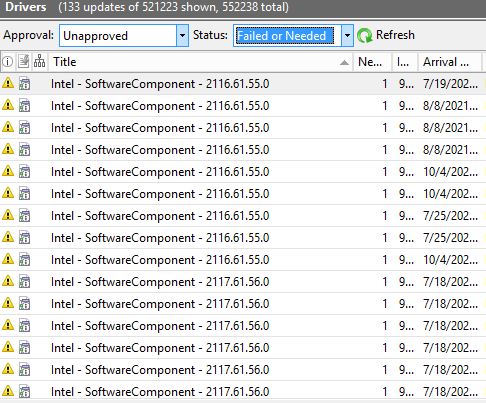The width and height of the screenshot is (486, 403).
Task: Select the update title in the 7/19/202... arrival row
Action: pos(160,84)
